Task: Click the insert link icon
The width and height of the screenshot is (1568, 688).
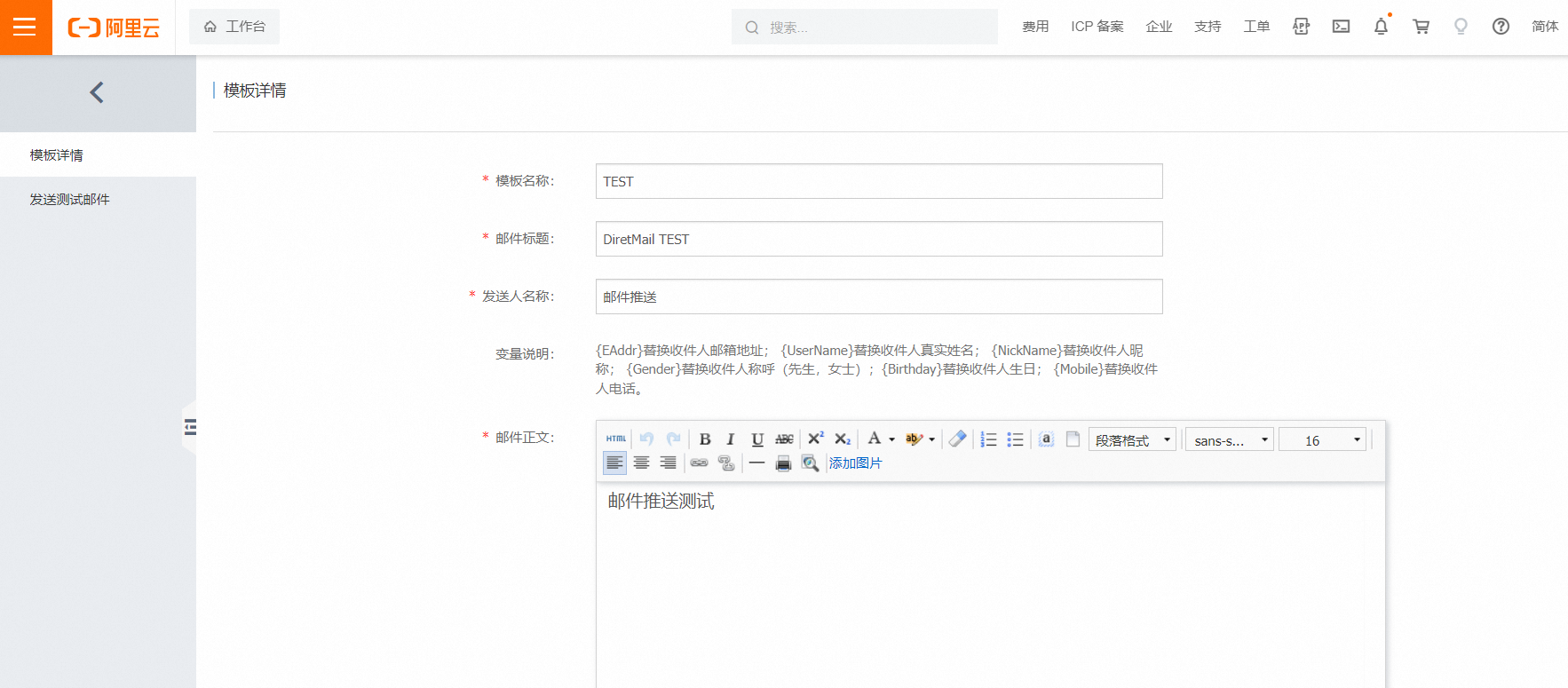Action: [x=699, y=463]
